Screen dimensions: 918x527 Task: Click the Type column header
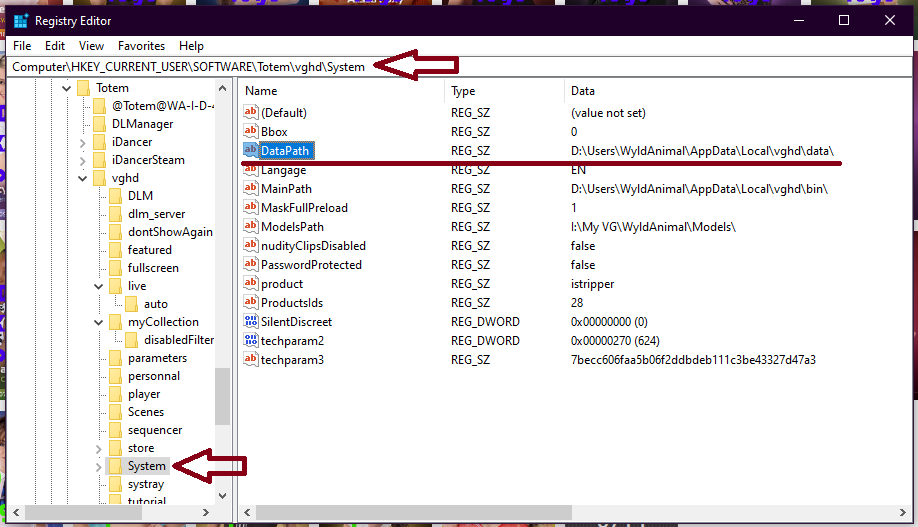503,91
